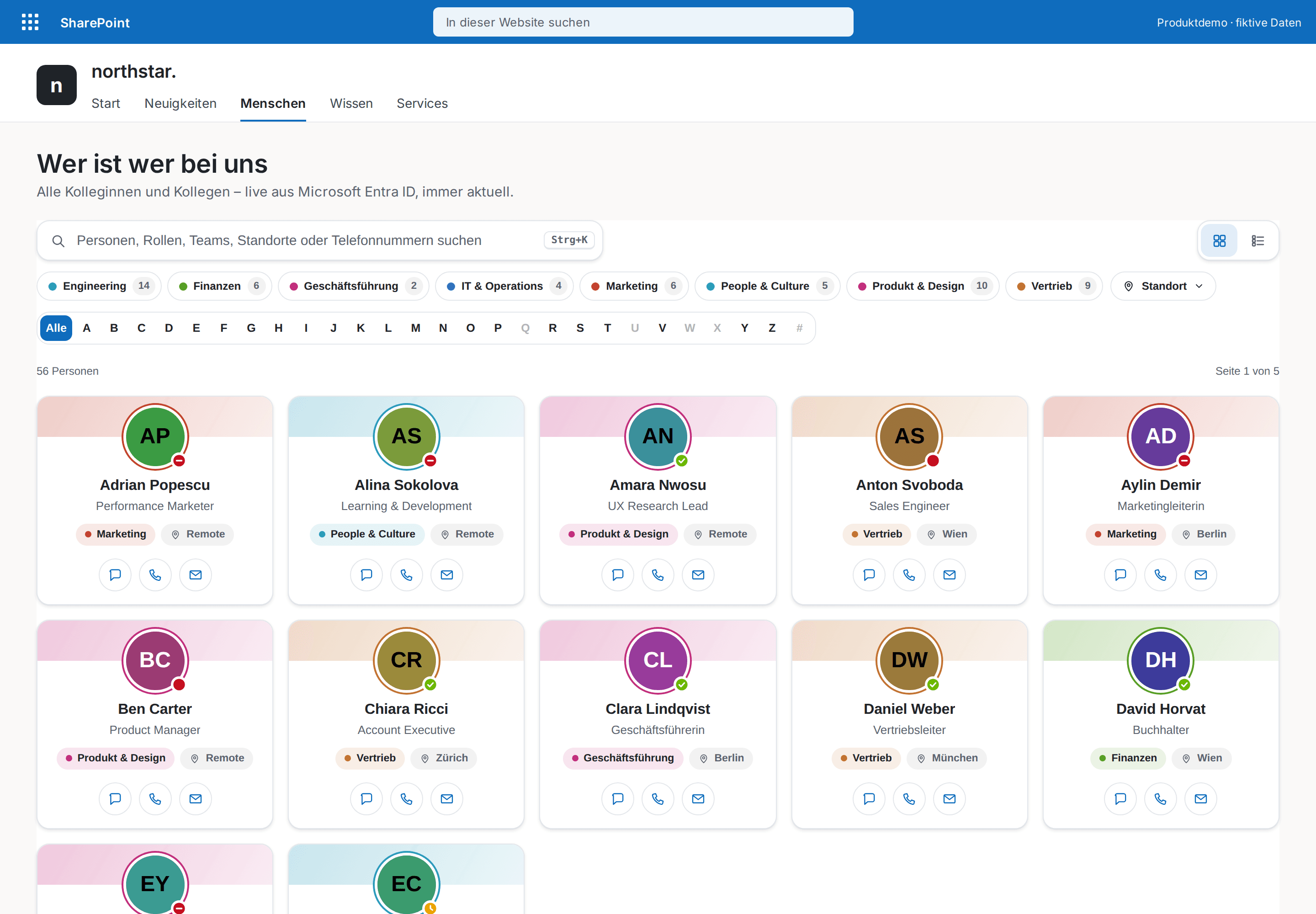Screen dimensions: 1316x914
Task: Chat with Amara Nwosu
Action: coord(618,574)
